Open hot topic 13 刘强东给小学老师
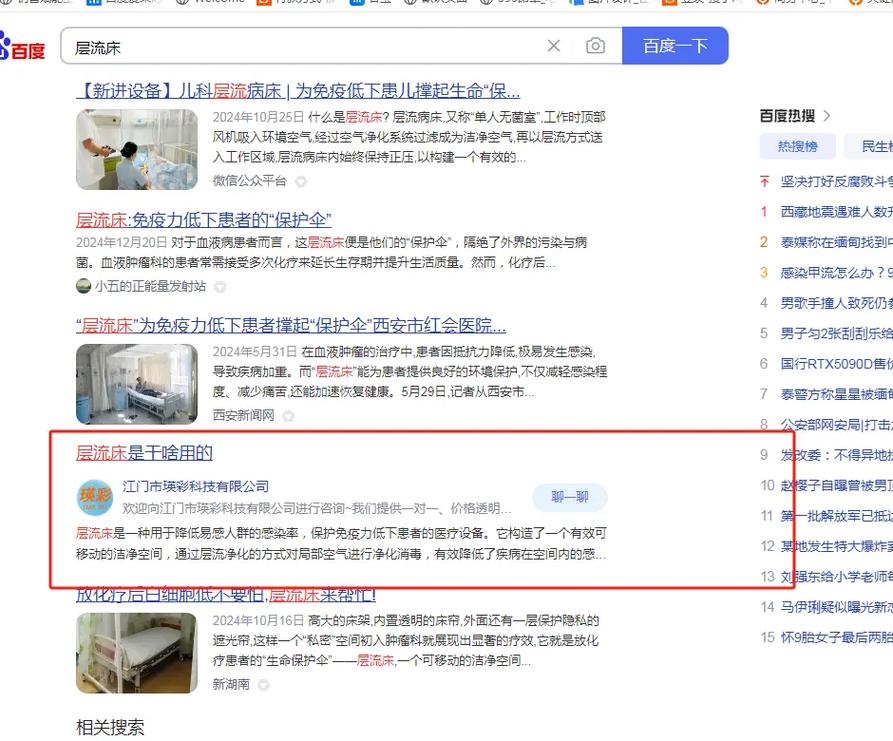 [x=836, y=576]
